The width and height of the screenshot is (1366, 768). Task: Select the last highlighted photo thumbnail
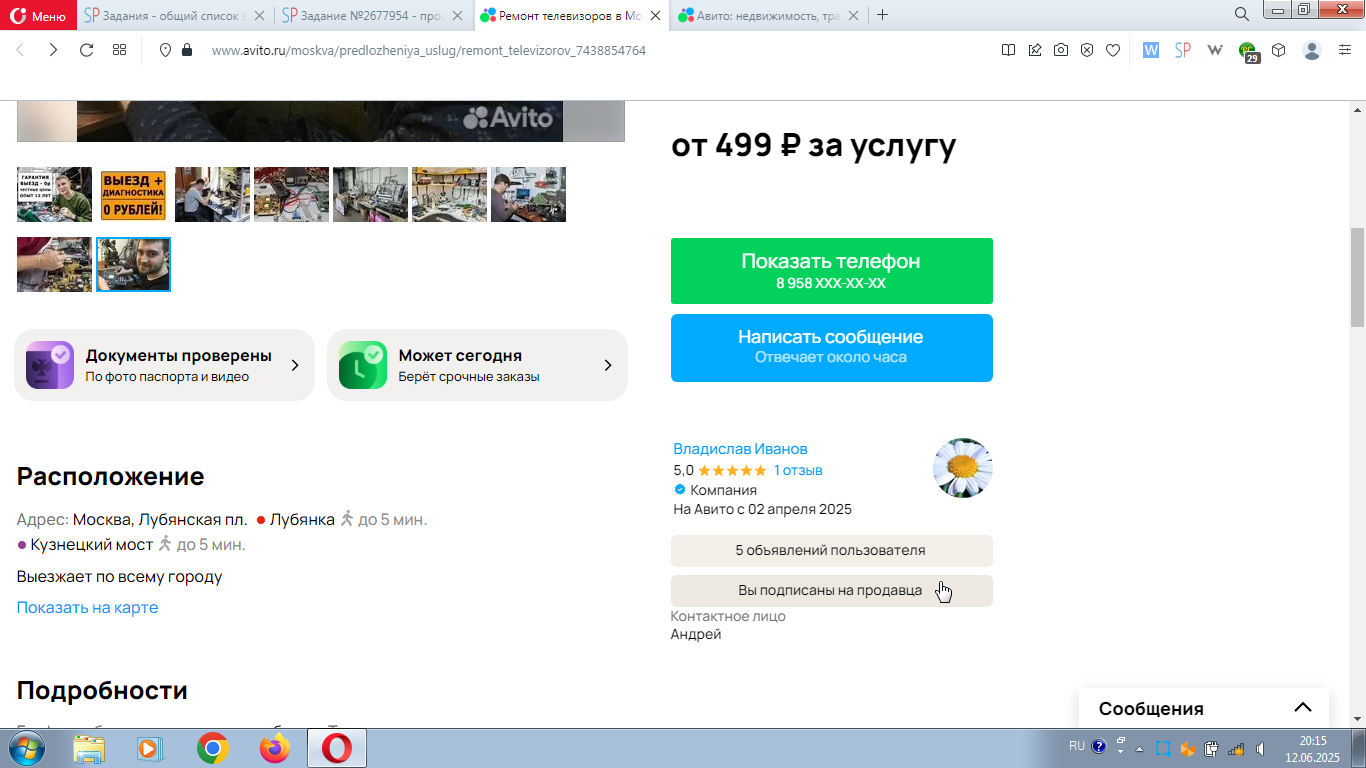pyautogui.click(x=133, y=264)
